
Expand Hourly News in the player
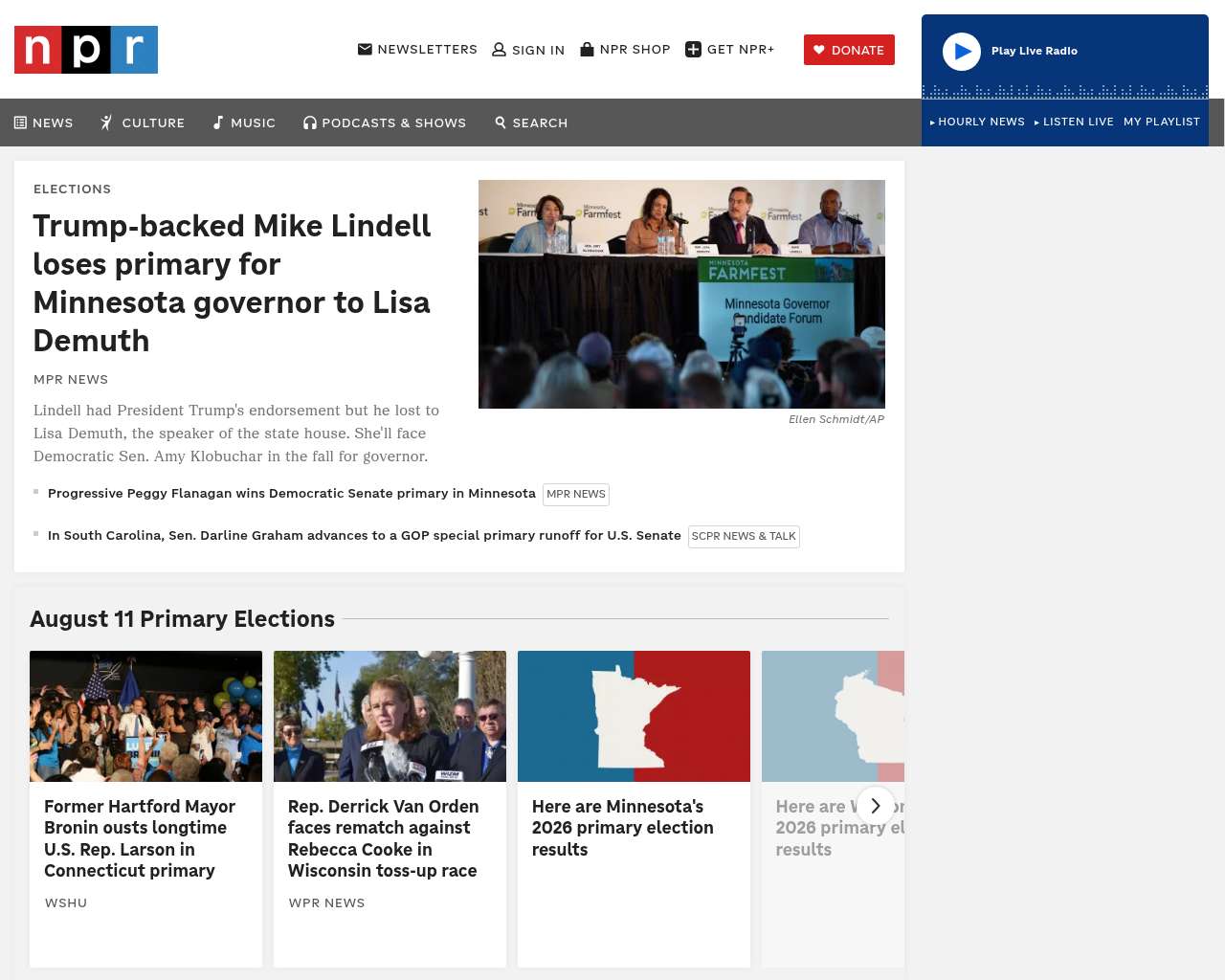click(x=977, y=122)
